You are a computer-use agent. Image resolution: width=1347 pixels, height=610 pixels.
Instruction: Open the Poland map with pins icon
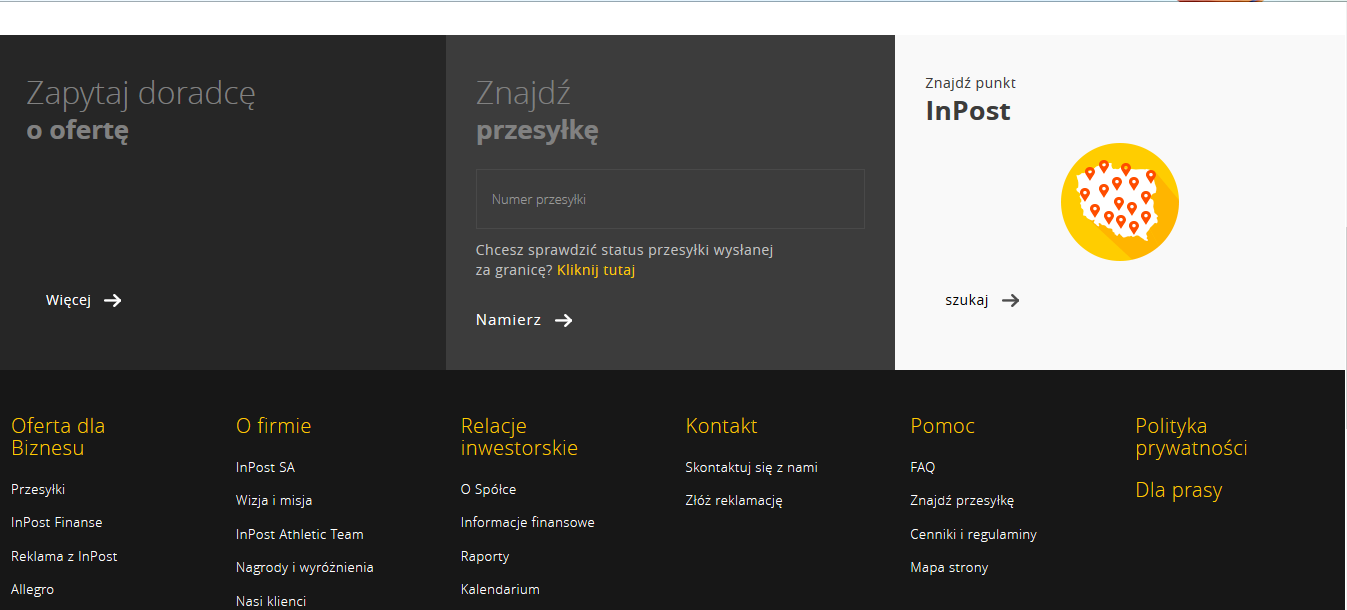[1119, 202]
